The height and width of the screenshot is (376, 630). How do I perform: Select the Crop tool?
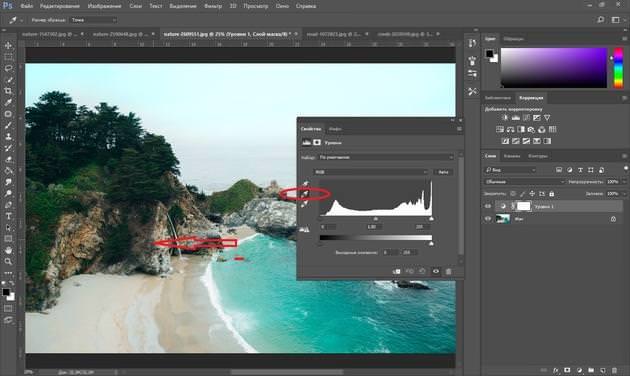(8, 91)
